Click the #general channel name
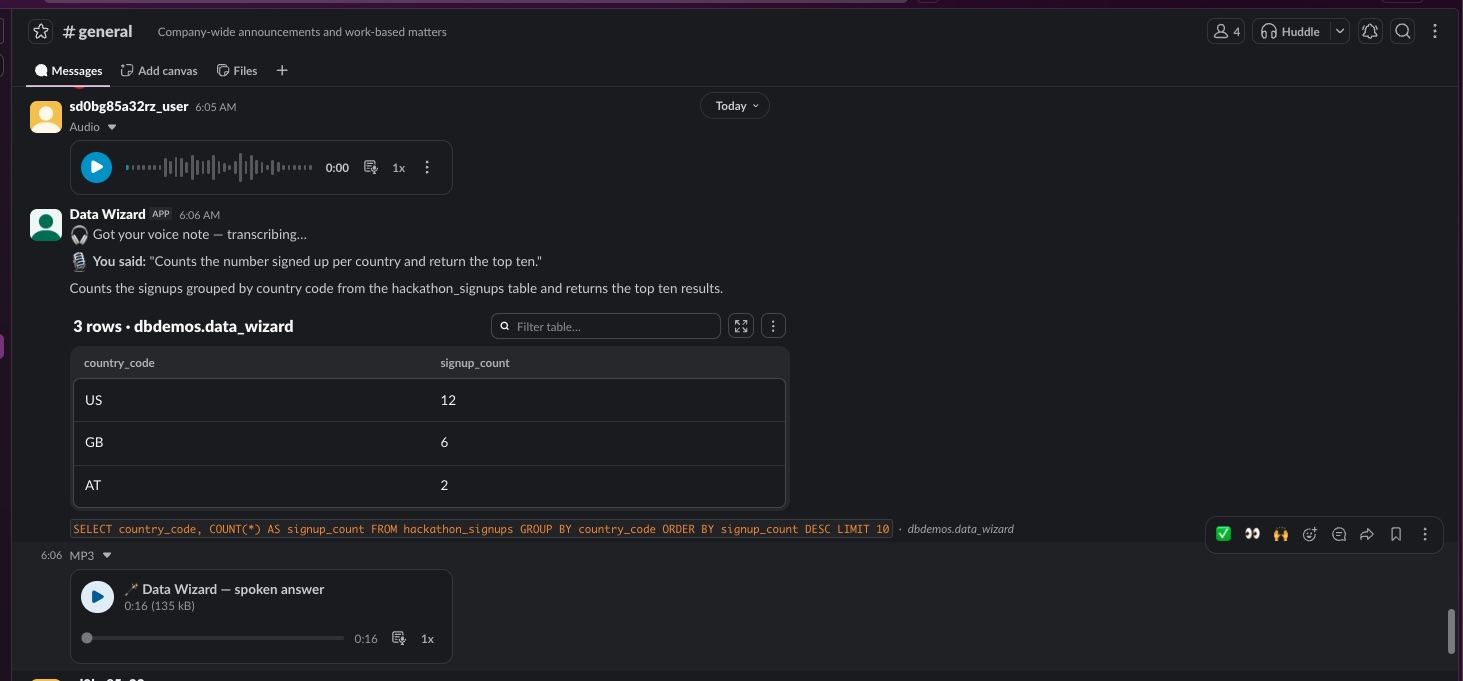Screen dimensions: 1463x681 97,32
